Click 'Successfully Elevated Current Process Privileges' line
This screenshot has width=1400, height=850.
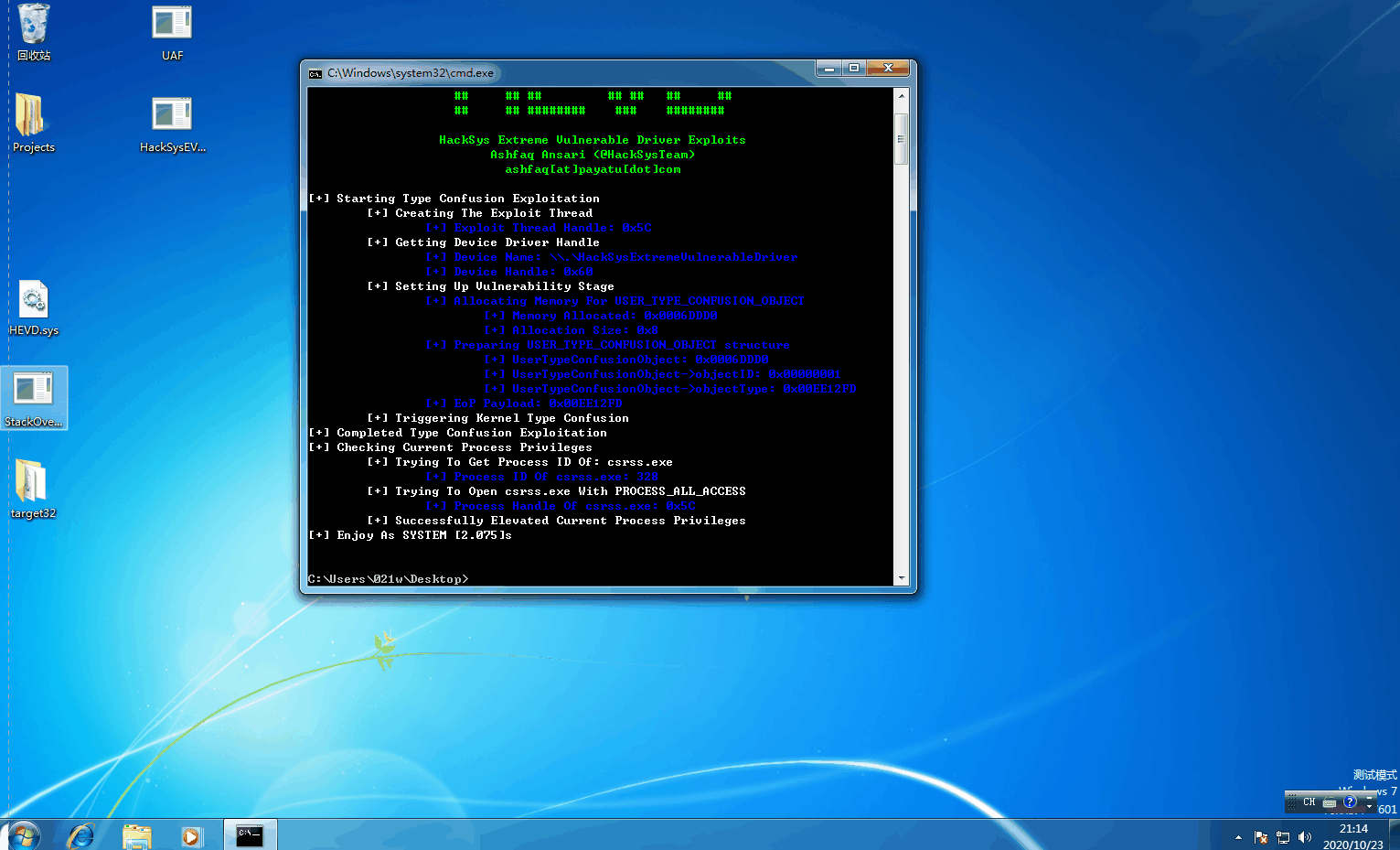click(557, 521)
